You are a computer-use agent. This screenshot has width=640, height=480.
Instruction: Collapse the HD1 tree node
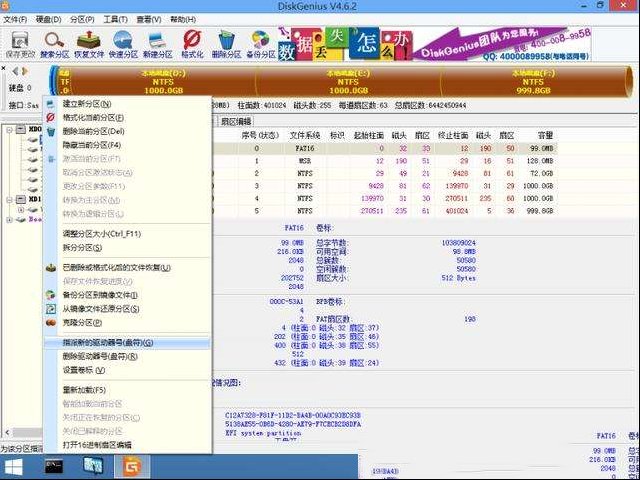9,200
